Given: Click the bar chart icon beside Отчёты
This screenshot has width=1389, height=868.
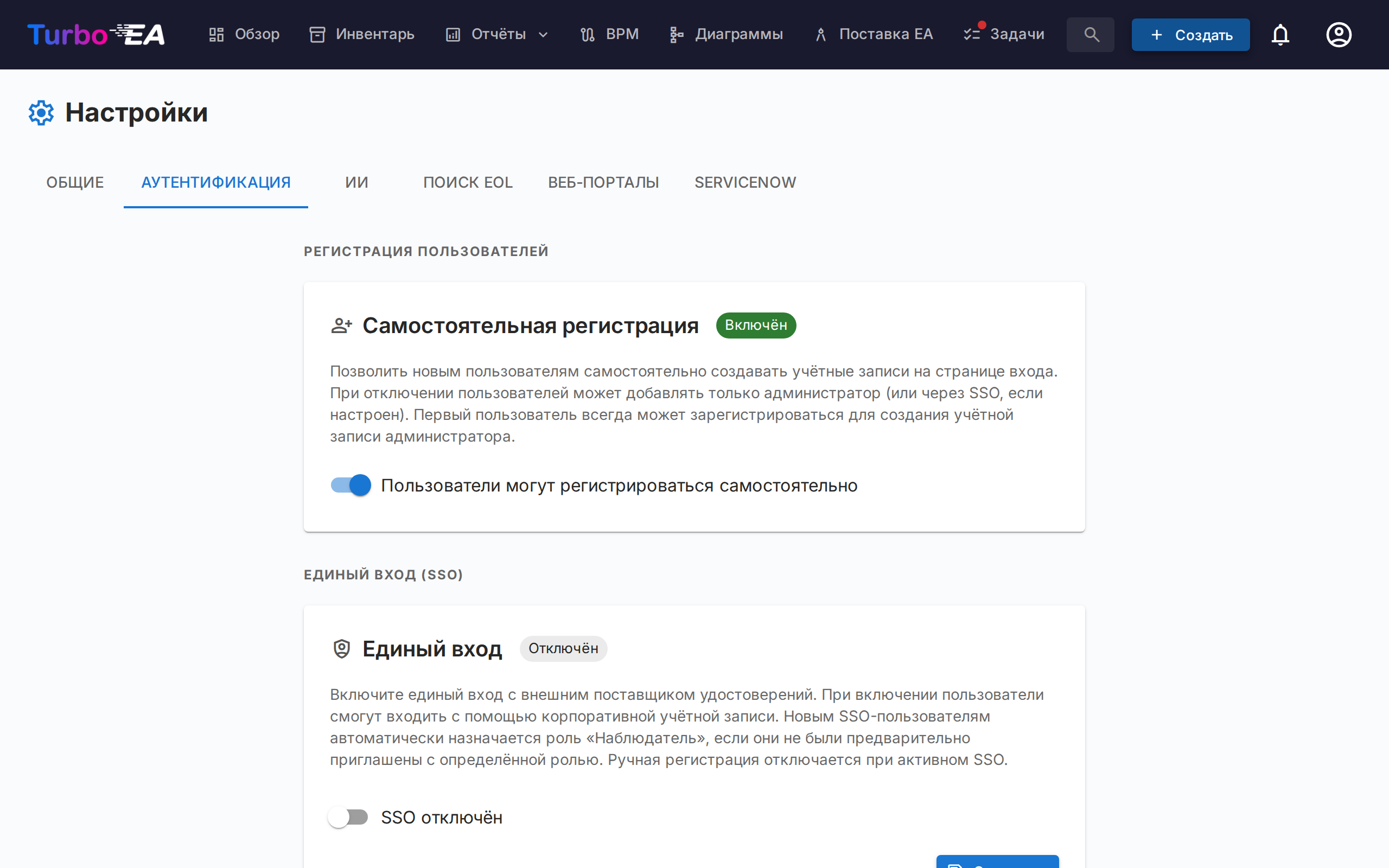Looking at the screenshot, I should point(453,34).
